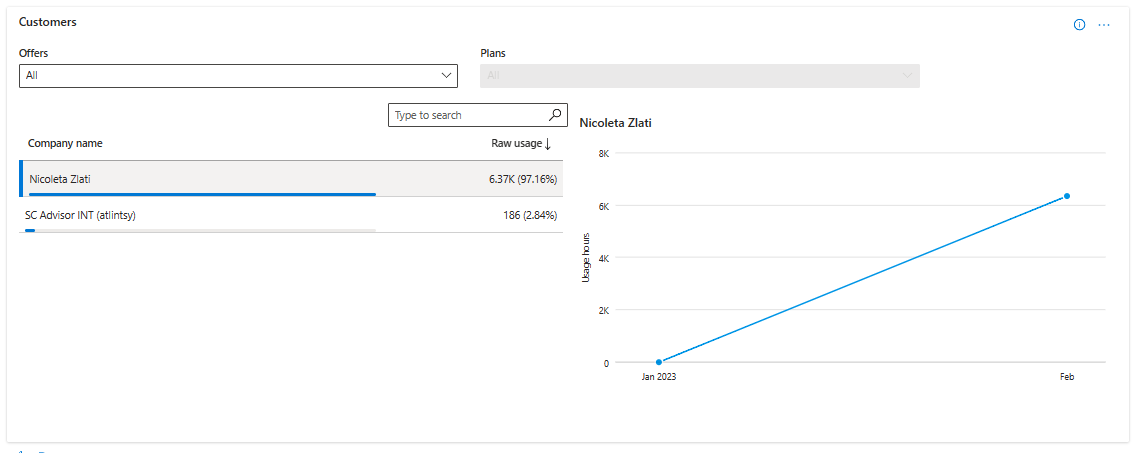Sort by Company name column header

(65, 144)
